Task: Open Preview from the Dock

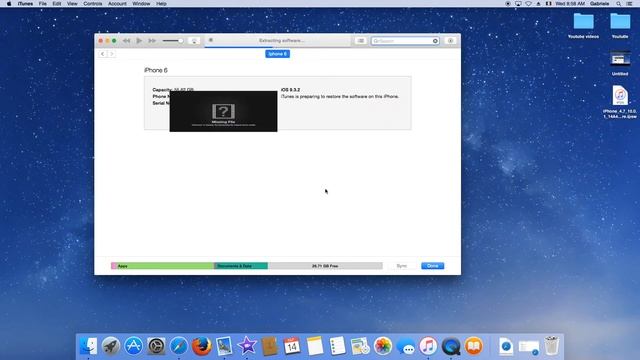Action: (x=224, y=346)
